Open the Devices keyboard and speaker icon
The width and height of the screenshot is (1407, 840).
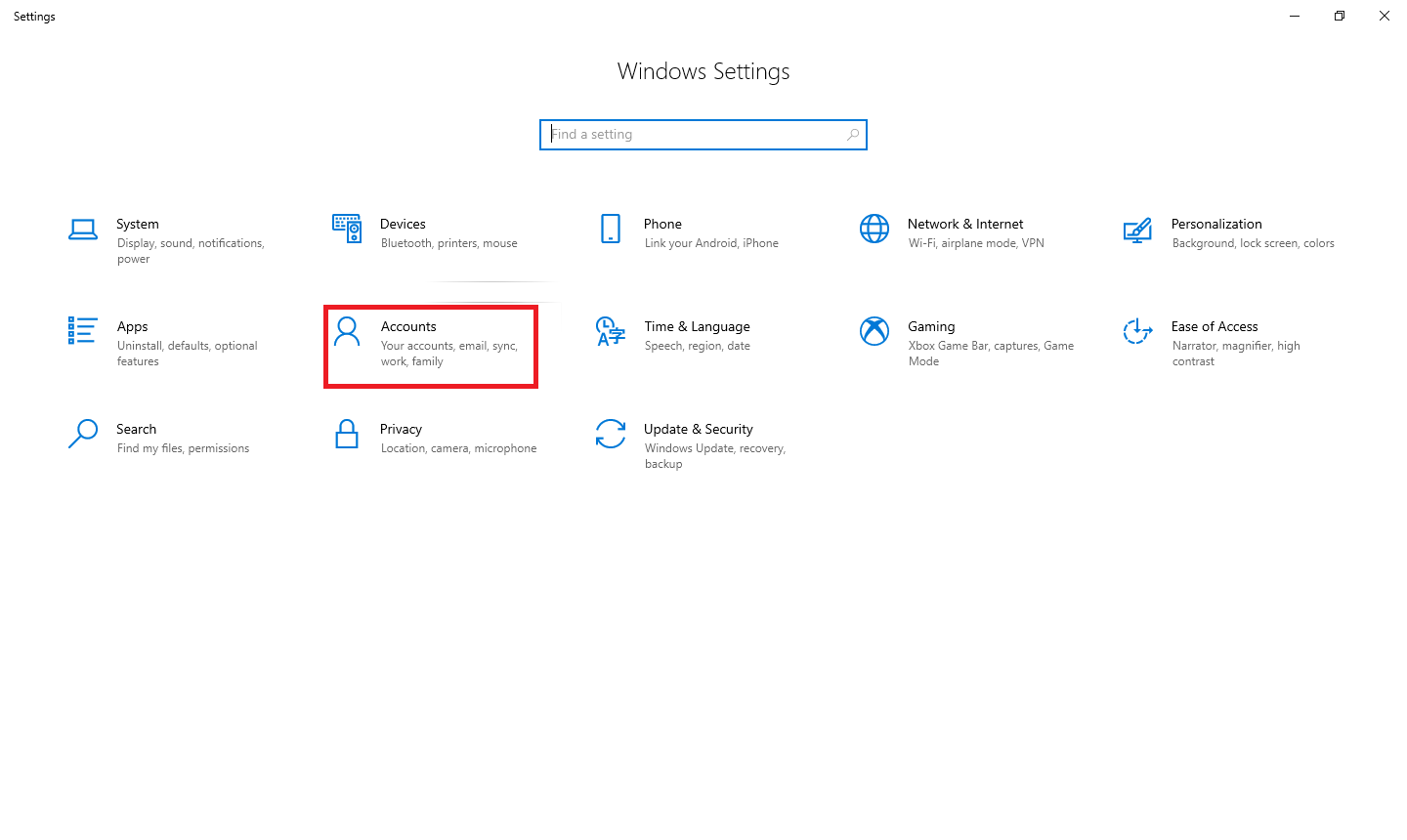tap(347, 229)
